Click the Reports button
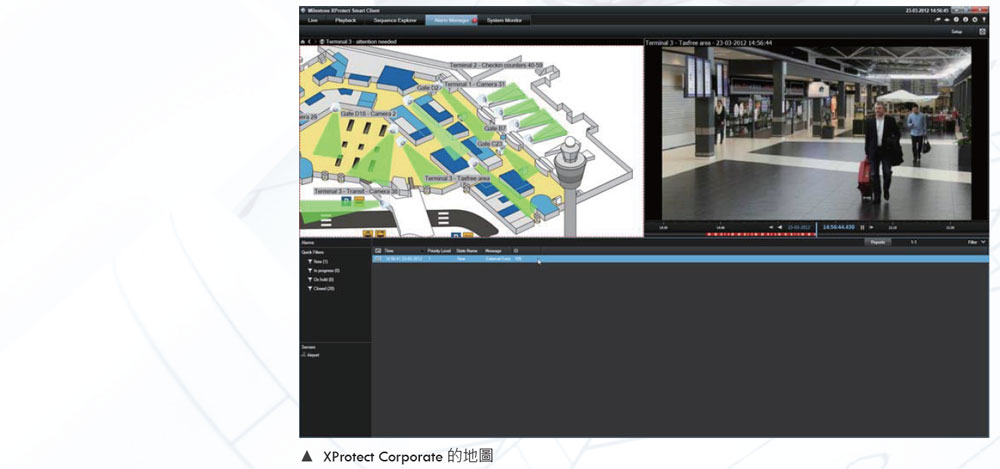 pos(878,242)
